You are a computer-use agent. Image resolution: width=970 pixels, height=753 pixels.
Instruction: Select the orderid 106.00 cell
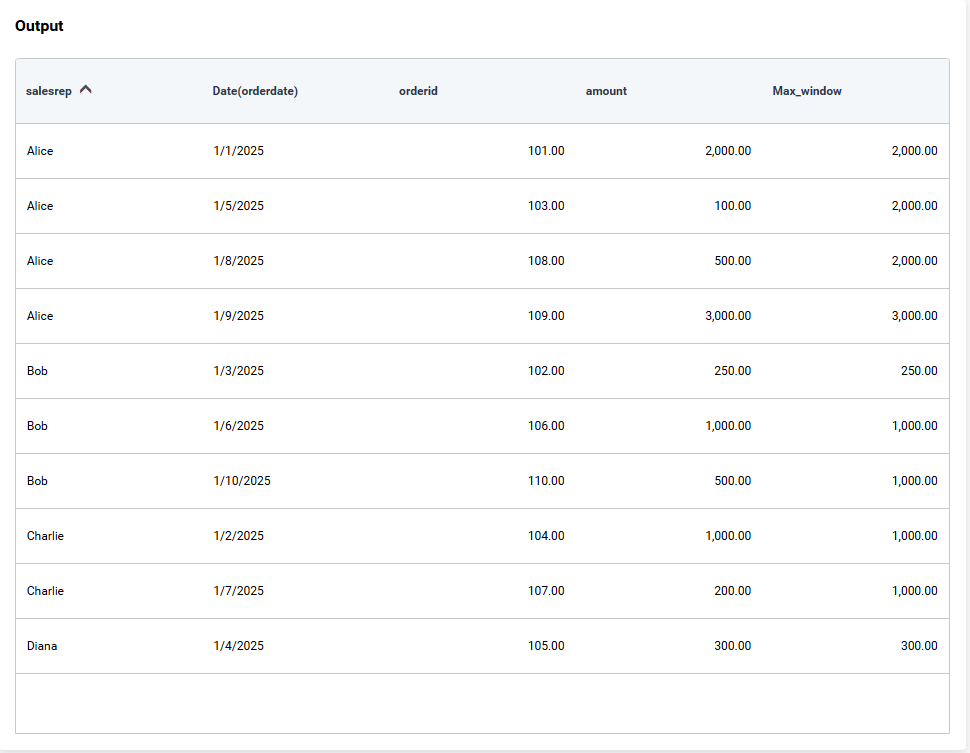[x=546, y=426]
